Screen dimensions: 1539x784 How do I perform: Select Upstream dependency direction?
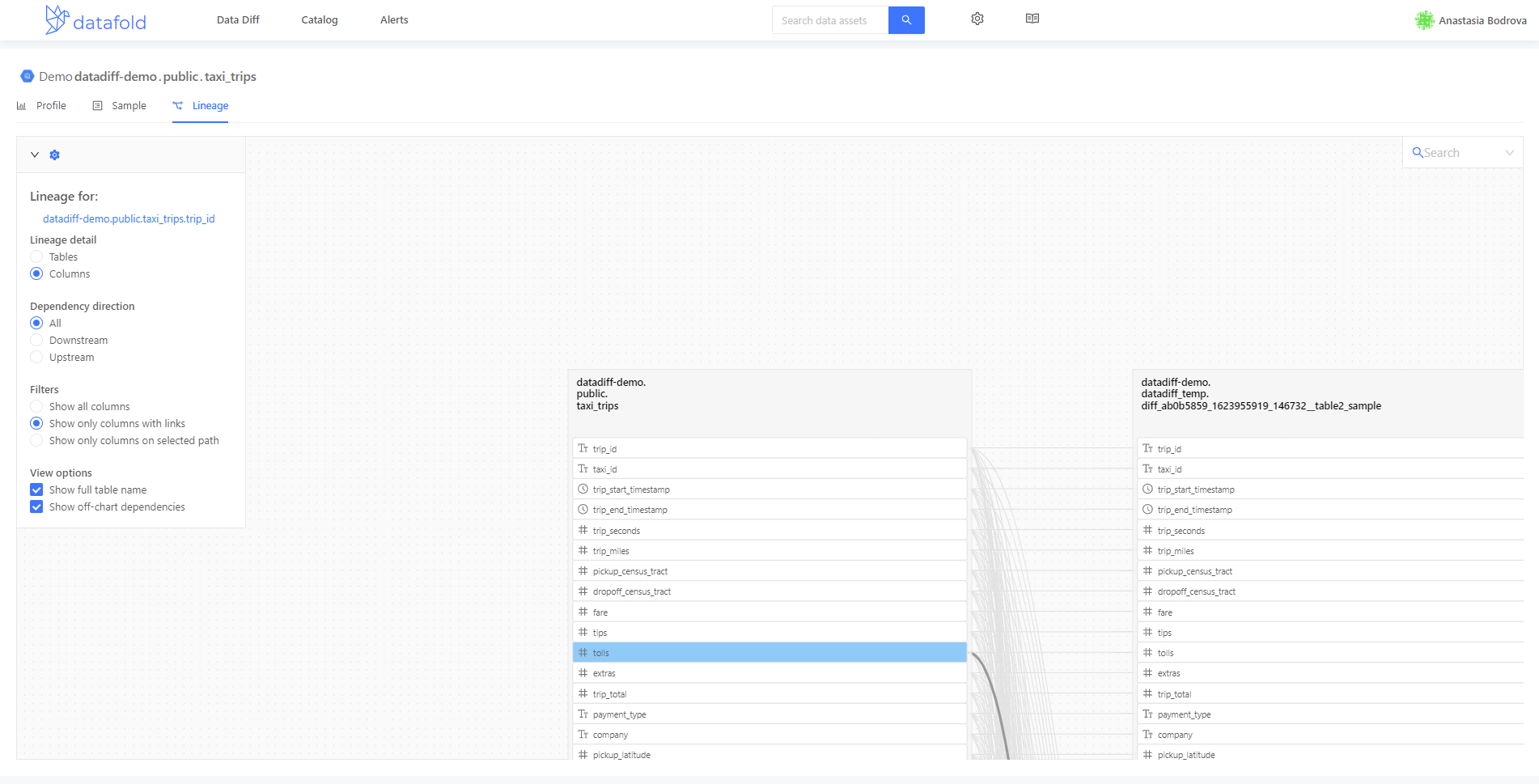coord(36,357)
